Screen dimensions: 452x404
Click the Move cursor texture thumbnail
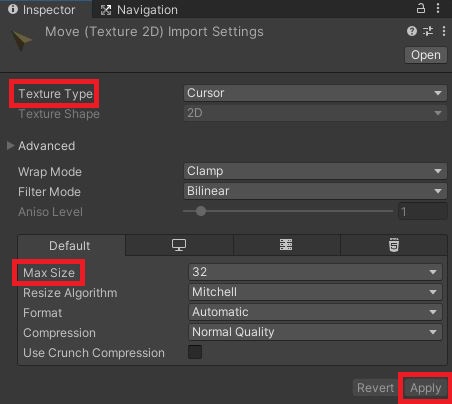pos(21,40)
